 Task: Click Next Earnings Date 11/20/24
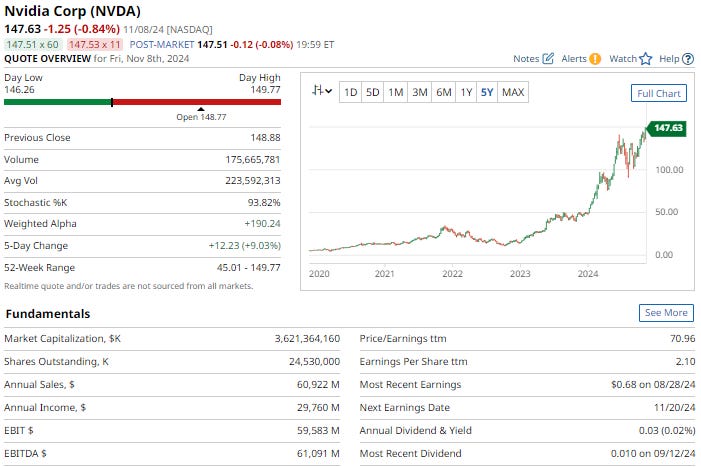pyautogui.click(x=674, y=408)
